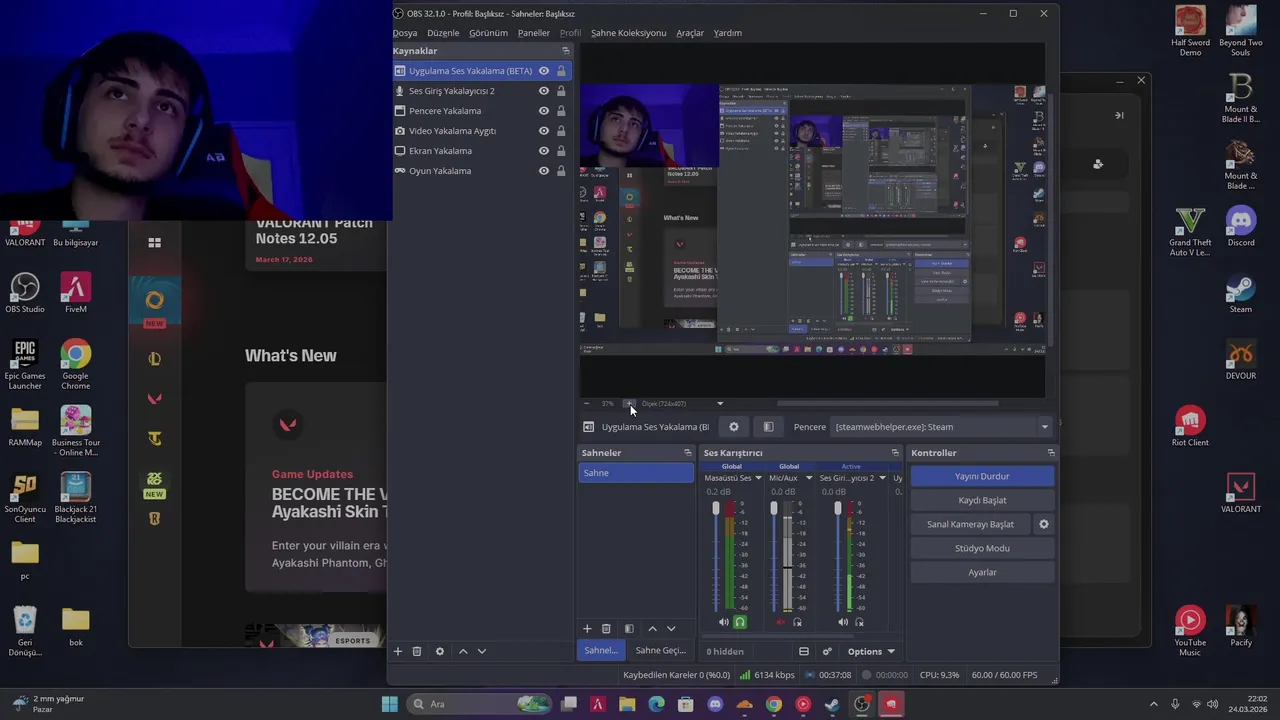This screenshot has width=1280, height=720.
Task: Adjust the Masaüstü Ses volume fader
Action: click(x=715, y=509)
